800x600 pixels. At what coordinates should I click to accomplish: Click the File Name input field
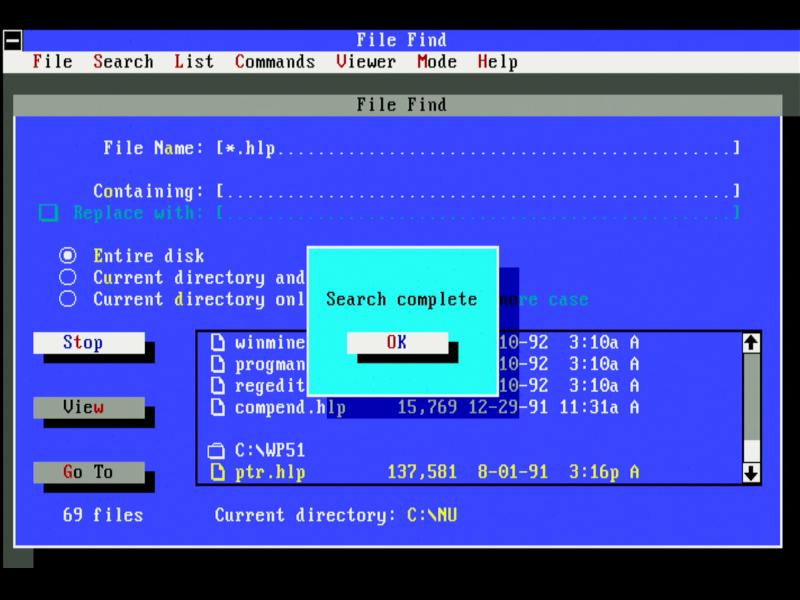(x=478, y=148)
